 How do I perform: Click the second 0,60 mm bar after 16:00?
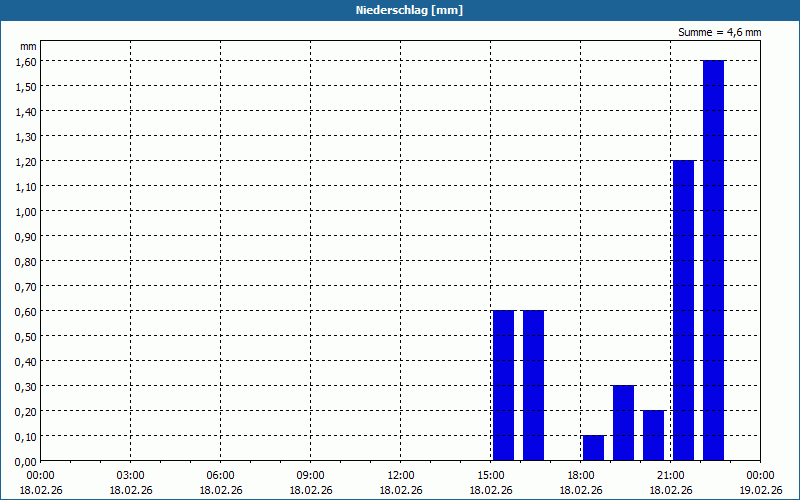tap(533, 385)
